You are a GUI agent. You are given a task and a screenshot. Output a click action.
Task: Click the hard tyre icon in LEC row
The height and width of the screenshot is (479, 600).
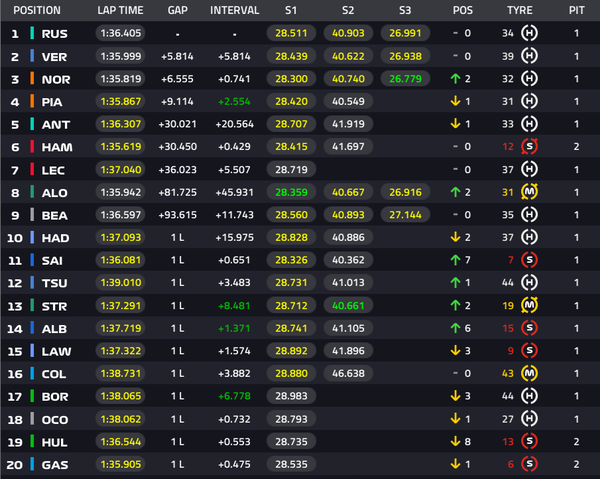[x=529, y=169]
